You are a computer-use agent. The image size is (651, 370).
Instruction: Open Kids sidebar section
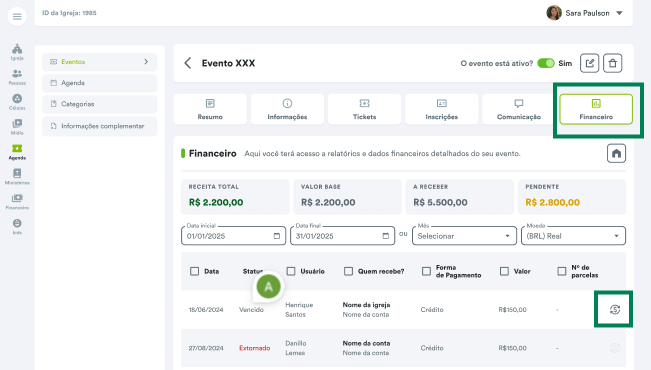click(x=17, y=226)
